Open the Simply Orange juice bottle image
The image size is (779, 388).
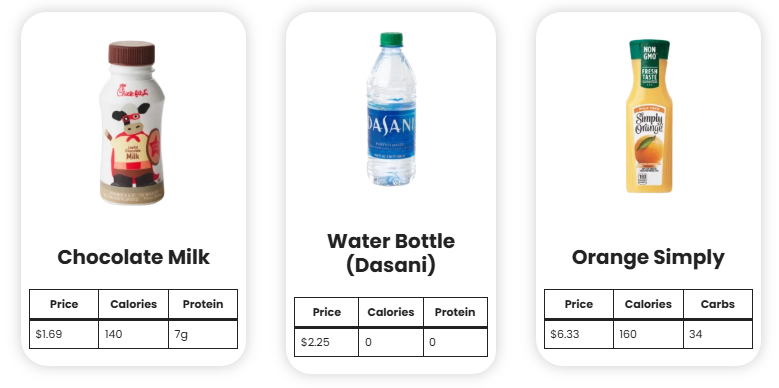649,116
